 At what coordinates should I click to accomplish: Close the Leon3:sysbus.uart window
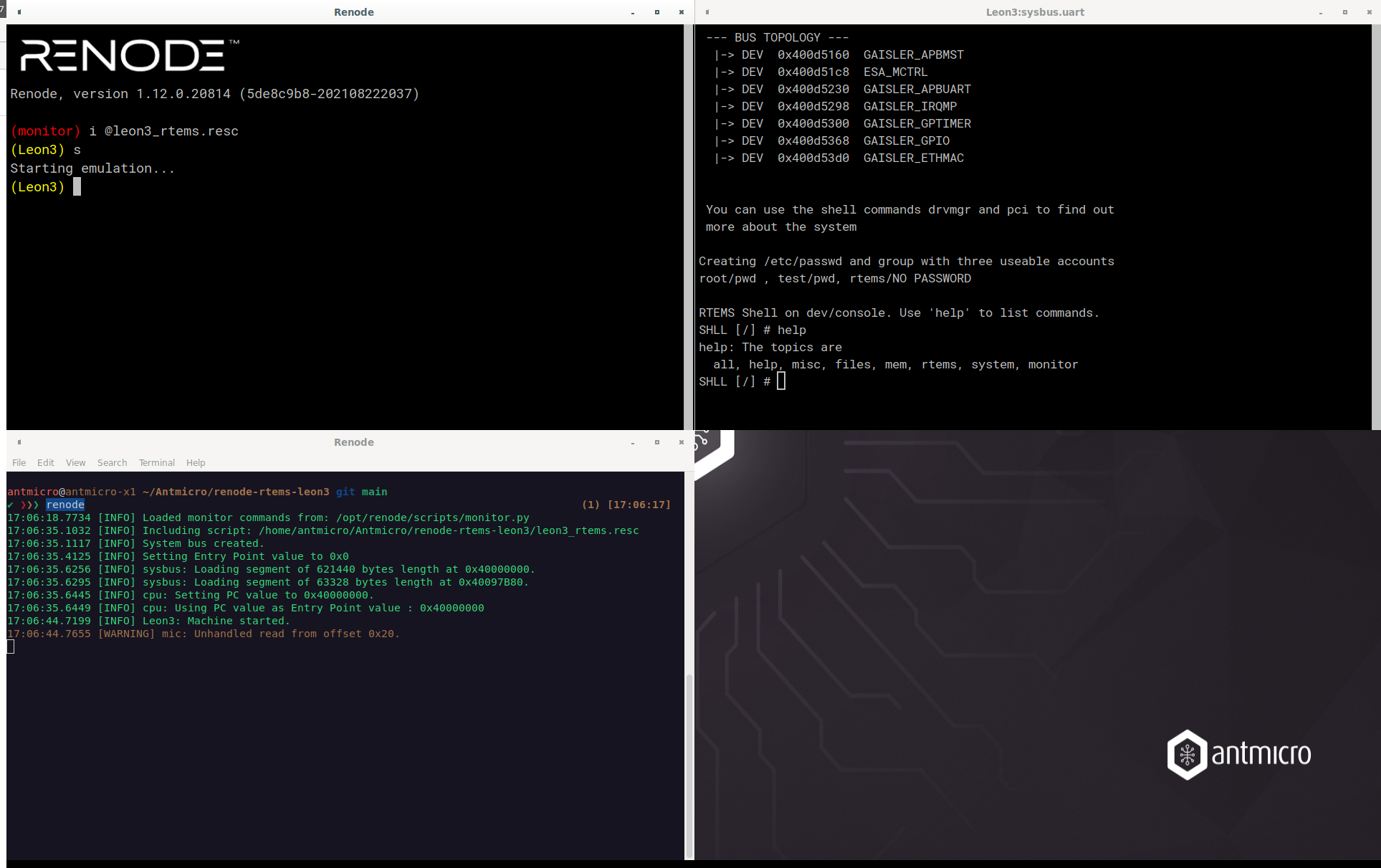click(1370, 12)
